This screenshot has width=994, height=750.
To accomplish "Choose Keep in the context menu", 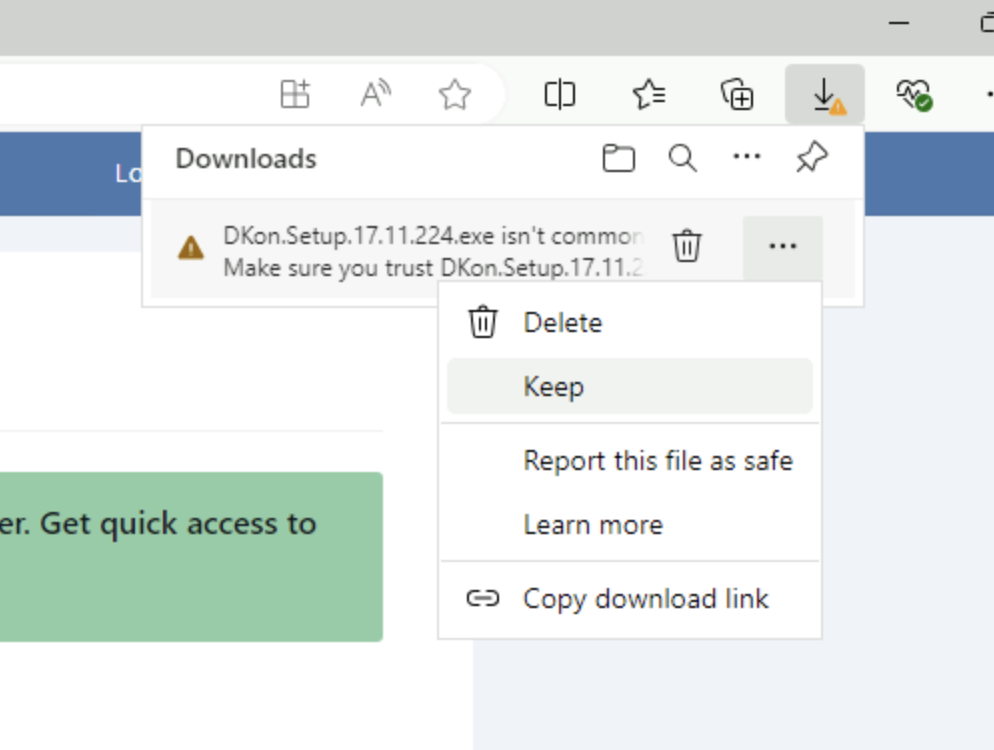I will point(553,387).
